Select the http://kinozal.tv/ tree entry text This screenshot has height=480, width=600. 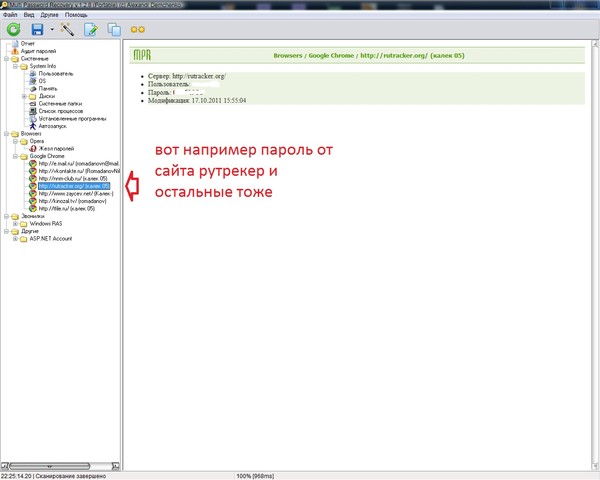(x=73, y=201)
